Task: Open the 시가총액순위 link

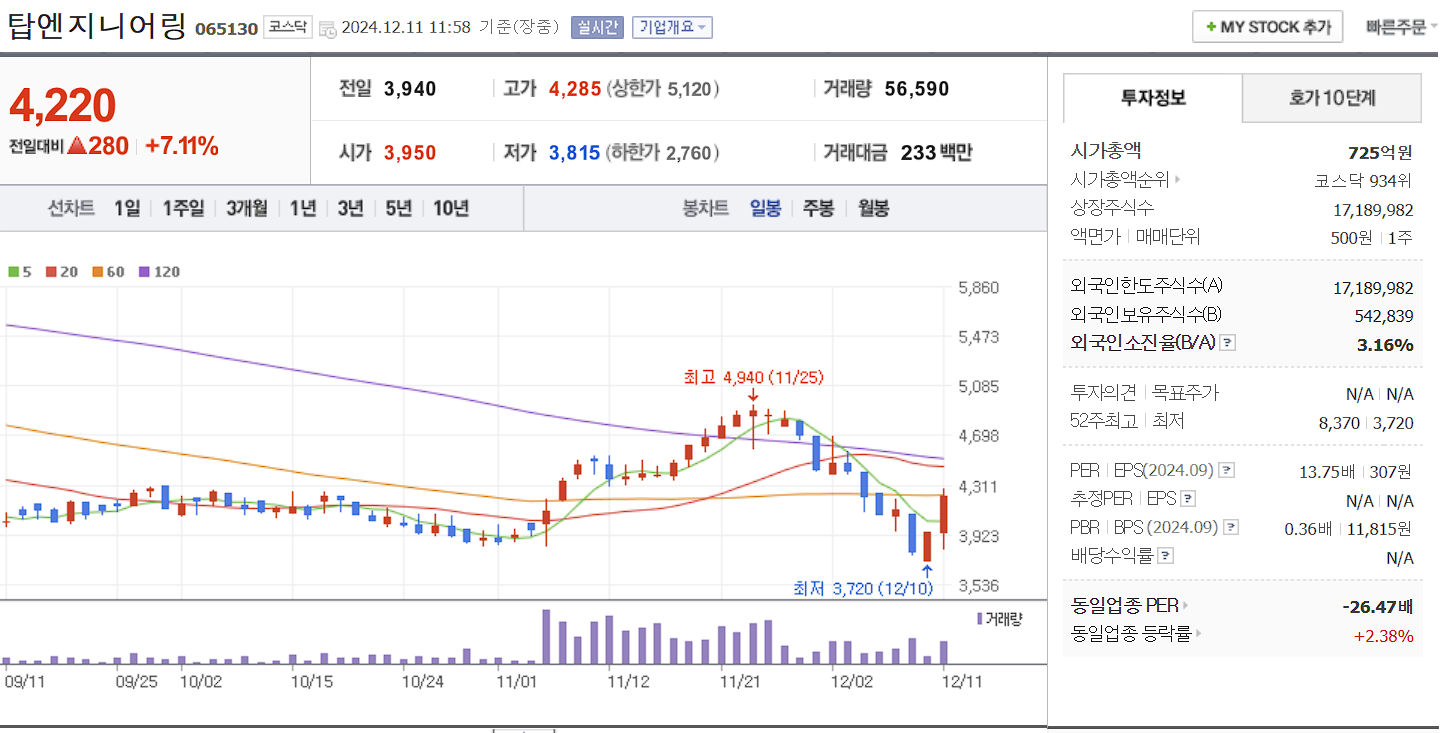Action: (x=1125, y=180)
